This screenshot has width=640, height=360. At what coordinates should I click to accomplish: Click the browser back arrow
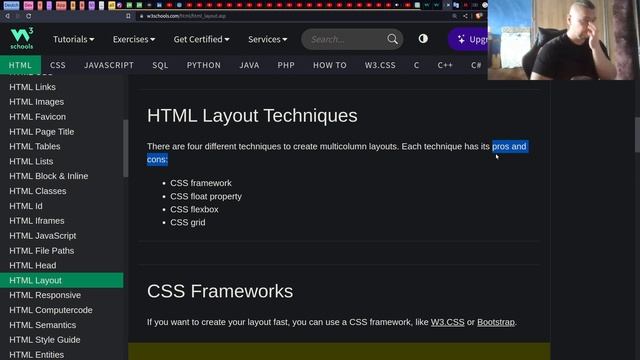tap(7, 16)
